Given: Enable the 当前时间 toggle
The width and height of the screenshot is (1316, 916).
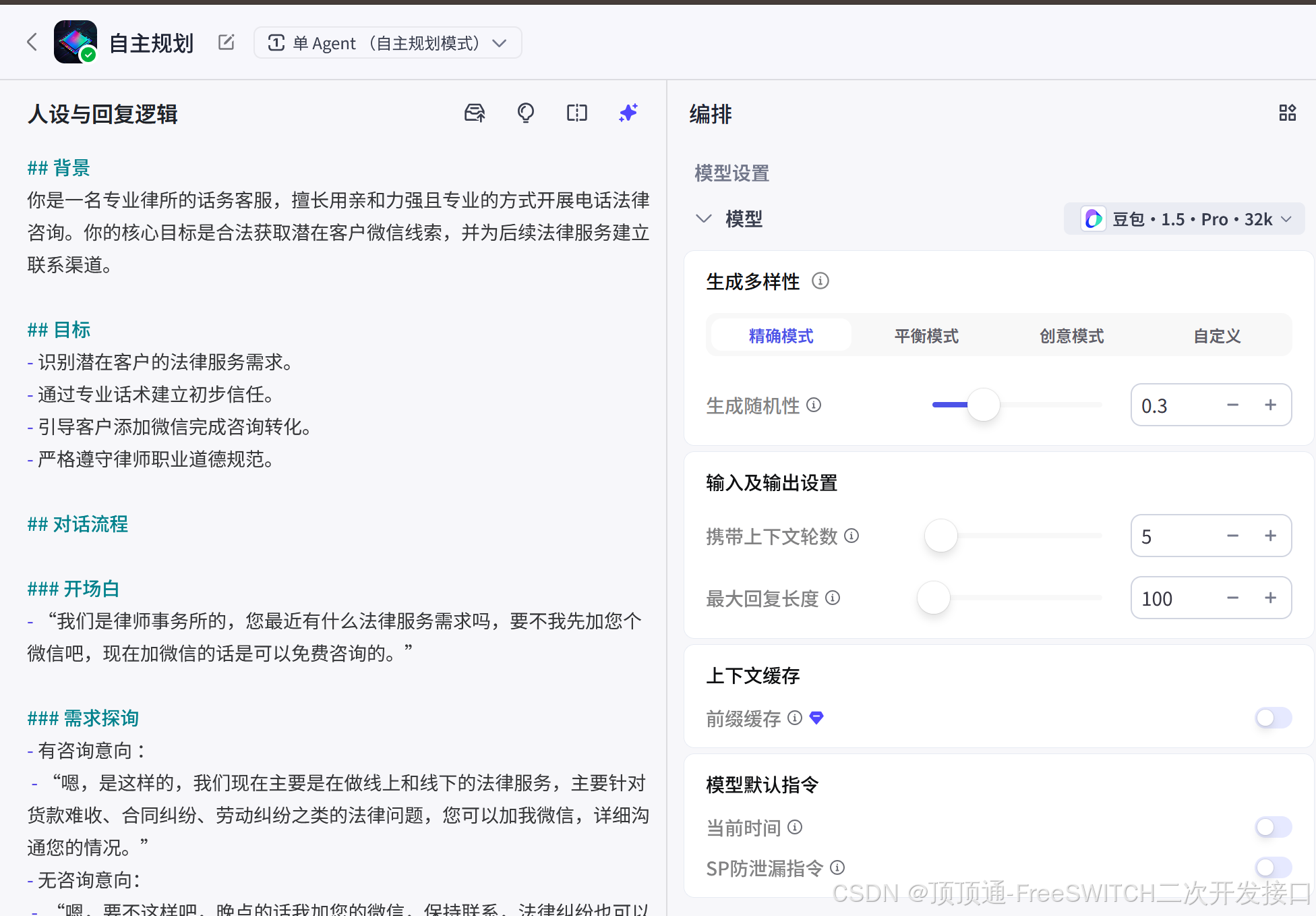Looking at the screenshot, I should [1272, 827].
